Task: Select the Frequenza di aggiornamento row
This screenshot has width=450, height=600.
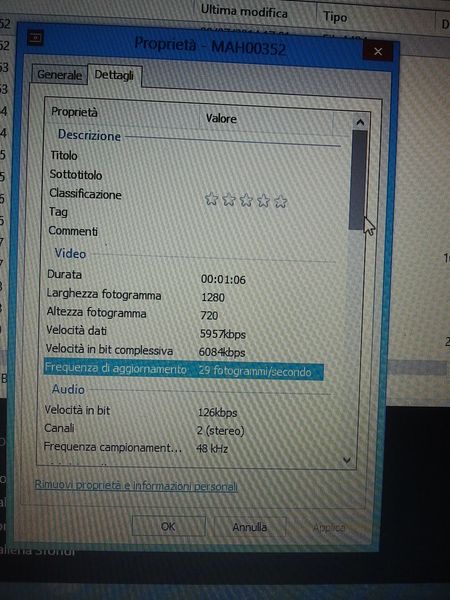Action: point(184,370)
